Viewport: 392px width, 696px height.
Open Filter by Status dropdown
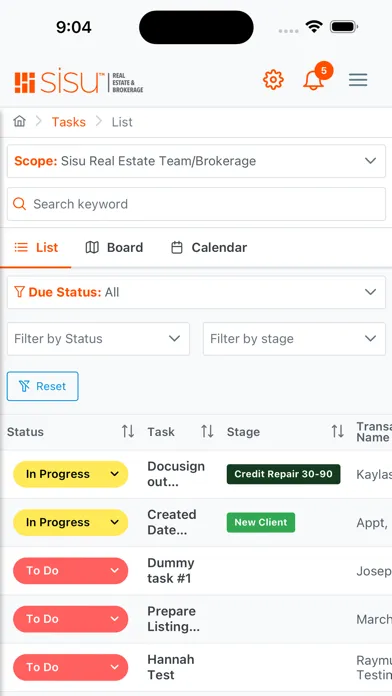click(98, 339)
